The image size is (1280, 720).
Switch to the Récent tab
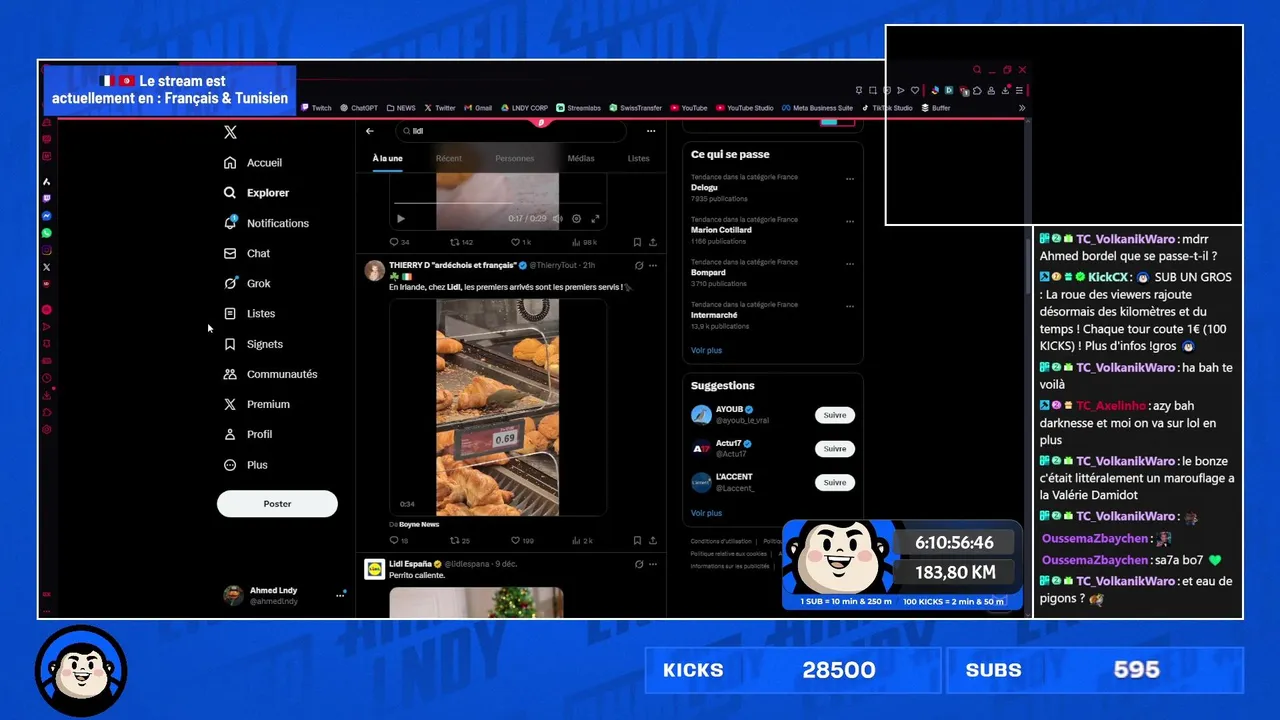tap(449, 158)
